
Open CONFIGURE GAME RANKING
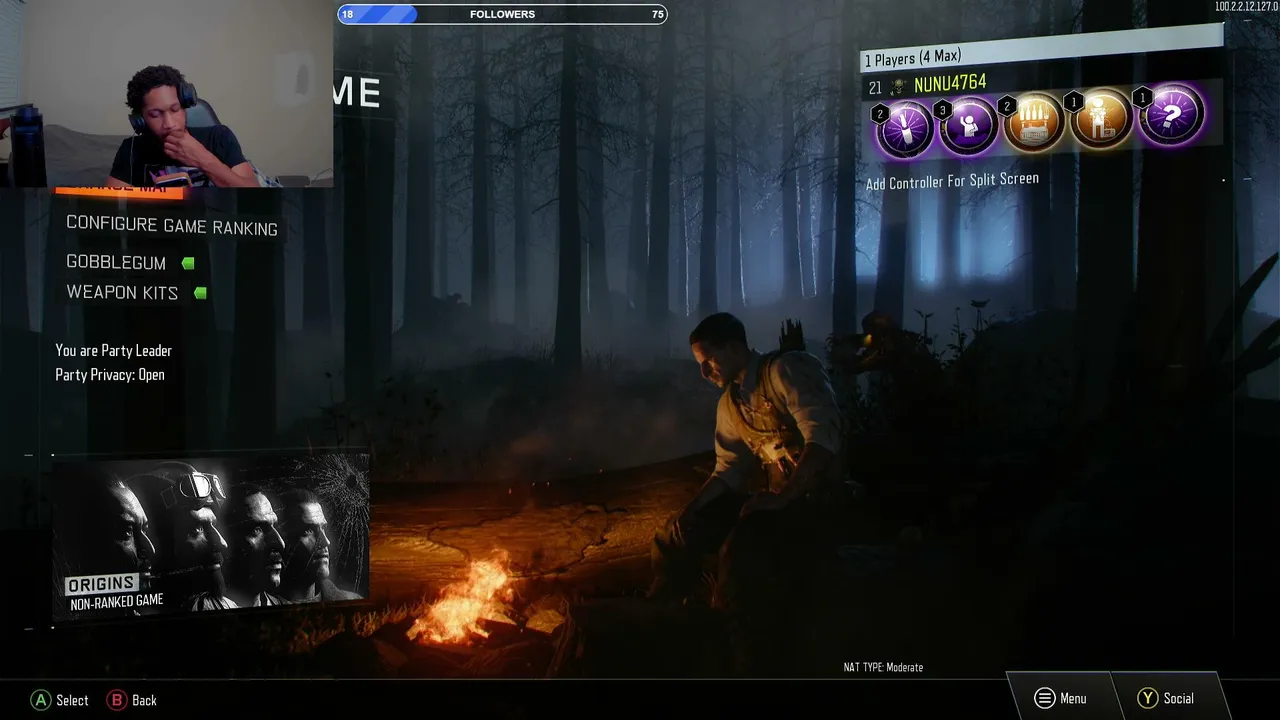click(x=172, y=226)
